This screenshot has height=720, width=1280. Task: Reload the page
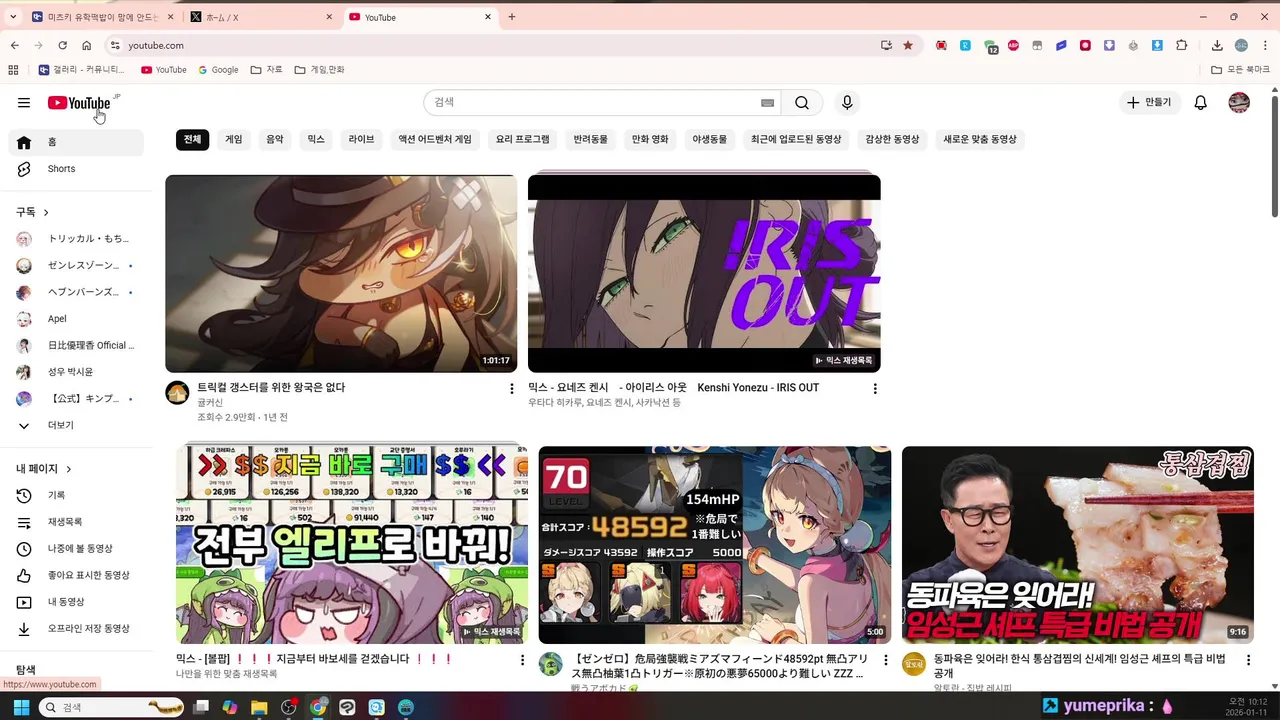click(62, 45)
